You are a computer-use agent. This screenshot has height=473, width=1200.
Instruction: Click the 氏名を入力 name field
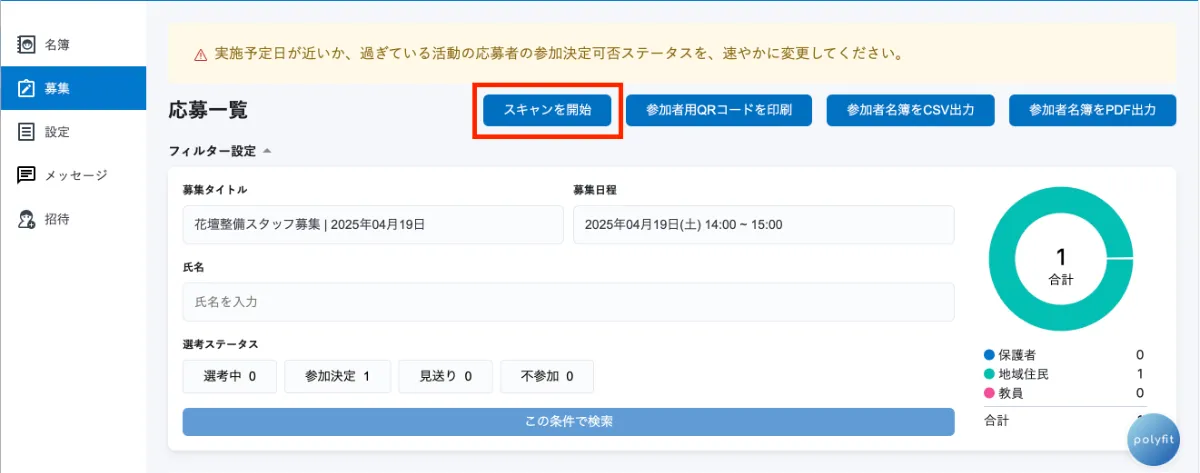click(568, 302)
